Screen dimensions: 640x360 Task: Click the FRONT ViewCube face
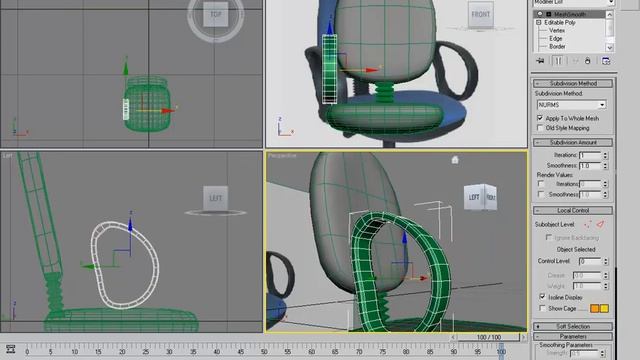click(480, 15)
